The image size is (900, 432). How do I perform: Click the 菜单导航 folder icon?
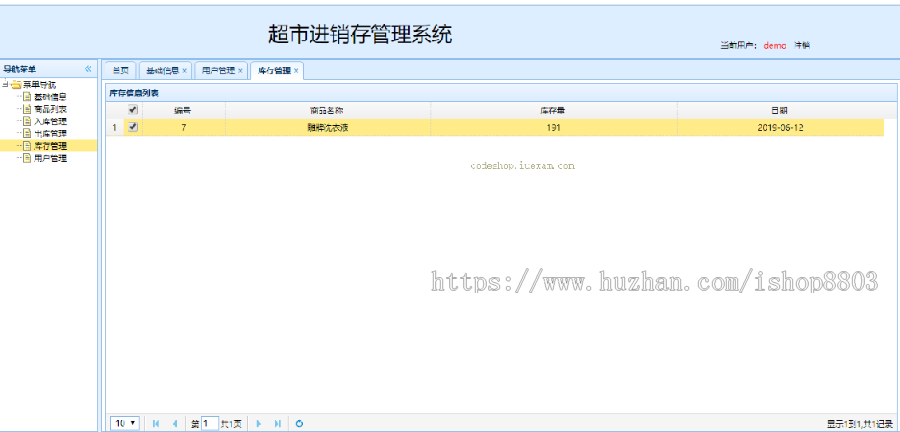(16, 85)
